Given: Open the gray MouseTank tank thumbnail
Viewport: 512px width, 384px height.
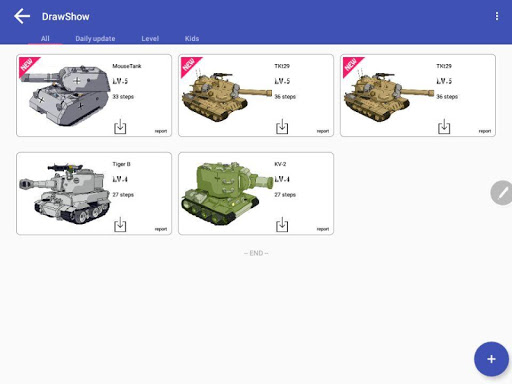Looking at the screenshot, I should pyautogui.click(x=65, y=95).
